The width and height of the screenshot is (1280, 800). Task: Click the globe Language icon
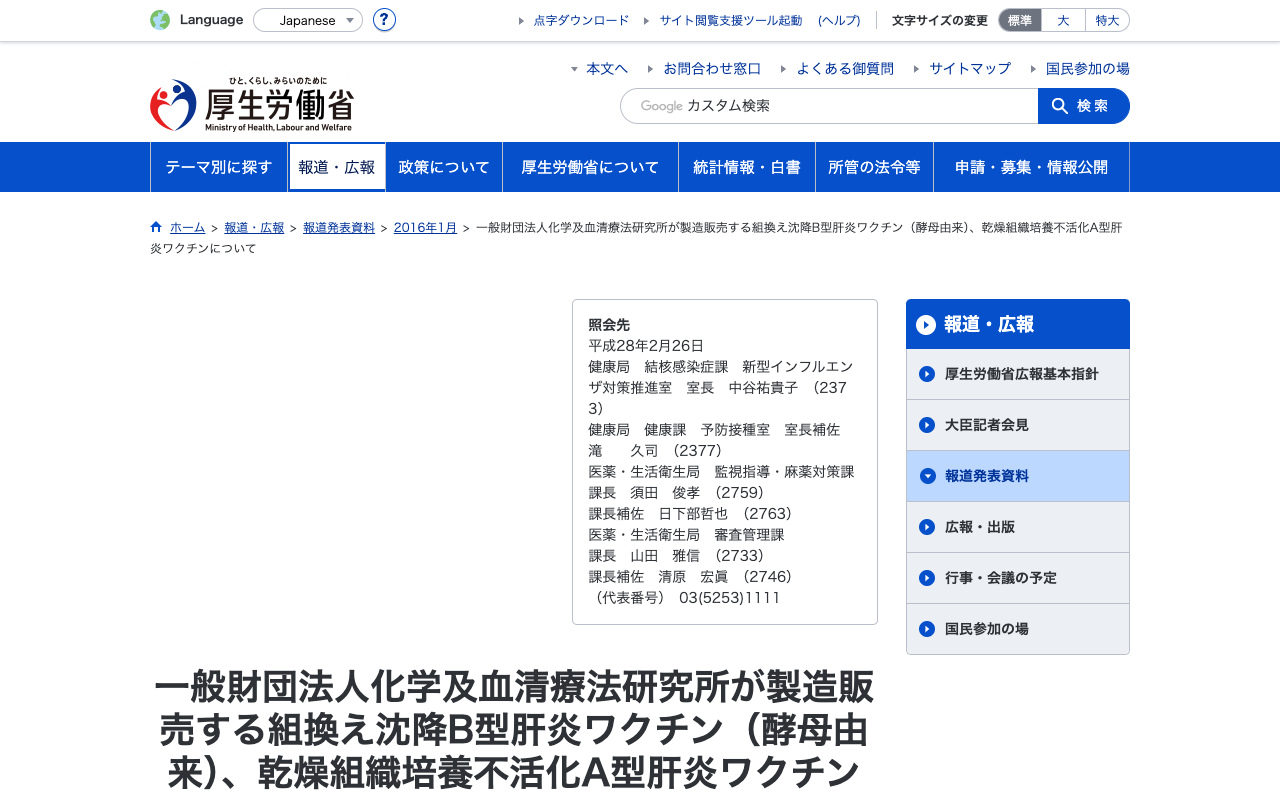coord(160,20)
